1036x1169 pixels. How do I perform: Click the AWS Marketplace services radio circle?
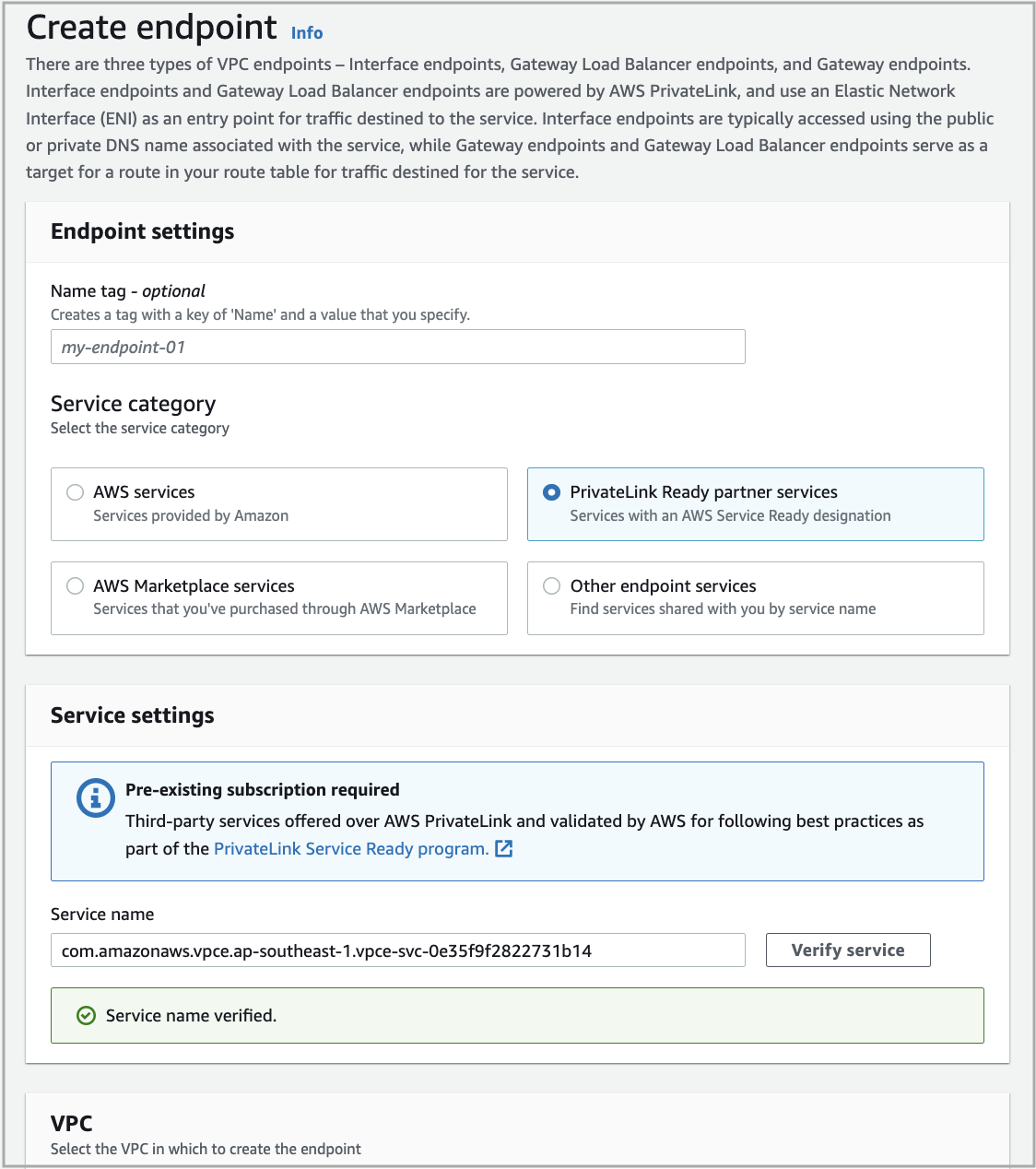tap(75, 585)
